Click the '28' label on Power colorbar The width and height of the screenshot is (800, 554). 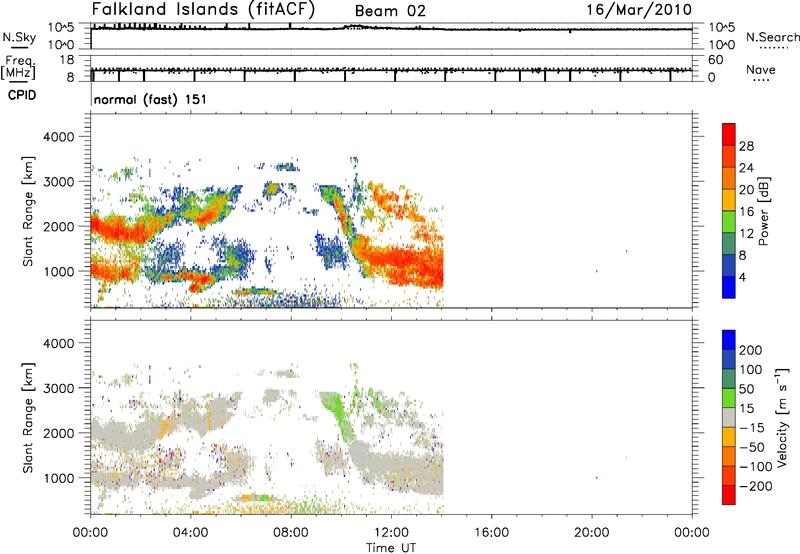(x=746, y=146)
